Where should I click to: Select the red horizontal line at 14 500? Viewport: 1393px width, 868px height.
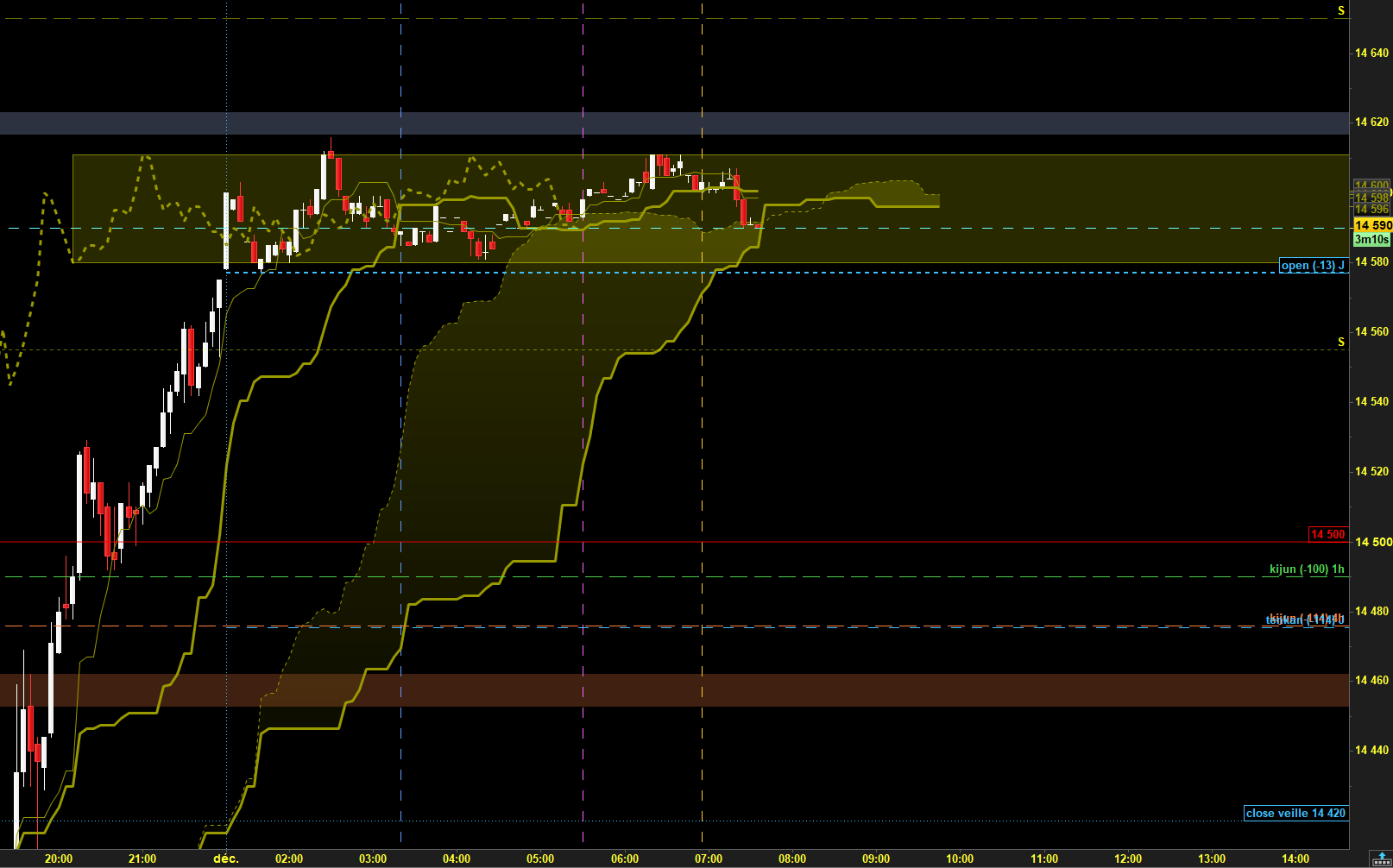click(x=674, y=542)
